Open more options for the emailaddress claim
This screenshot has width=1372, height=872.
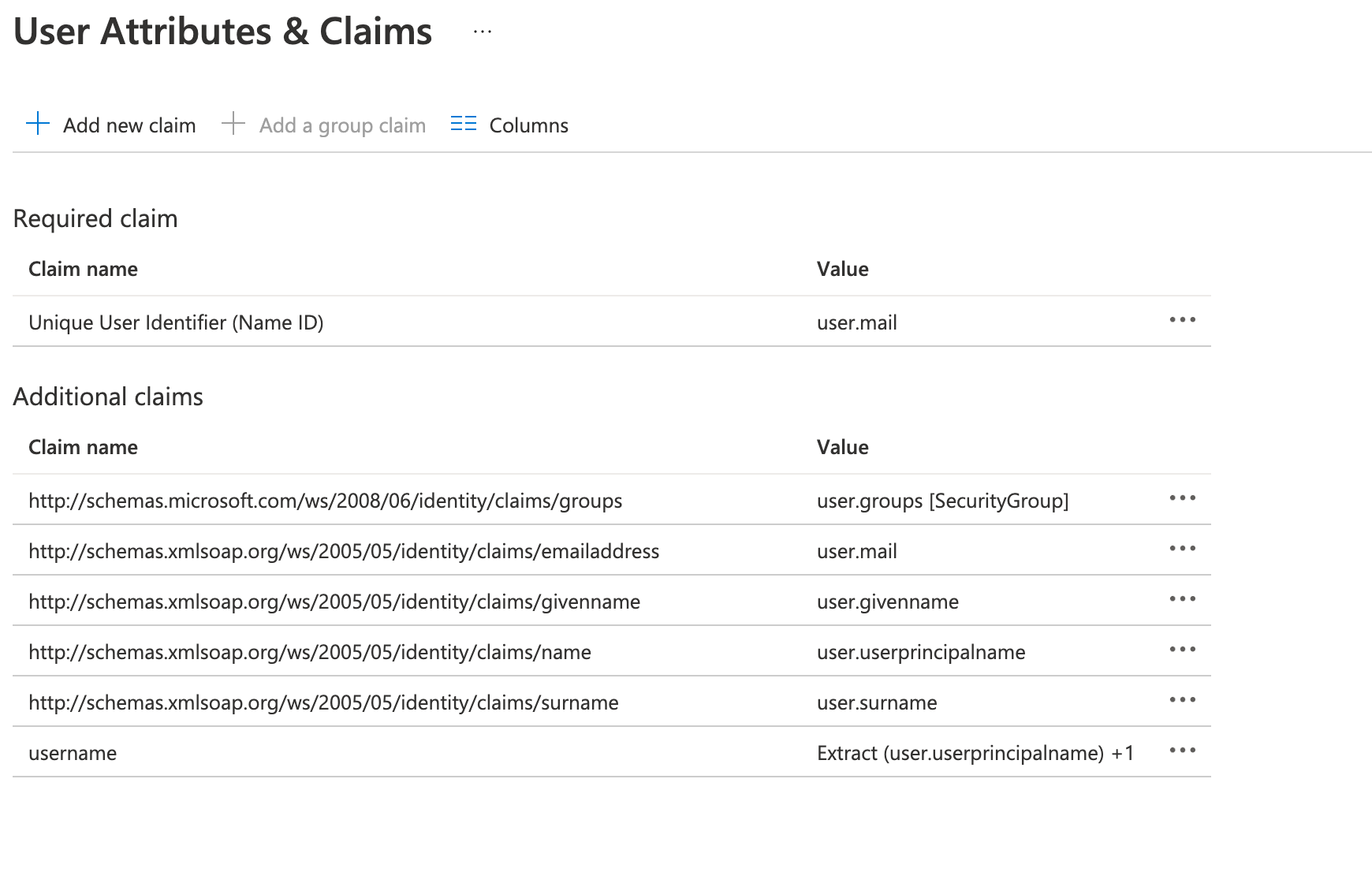coord(1182,549)
